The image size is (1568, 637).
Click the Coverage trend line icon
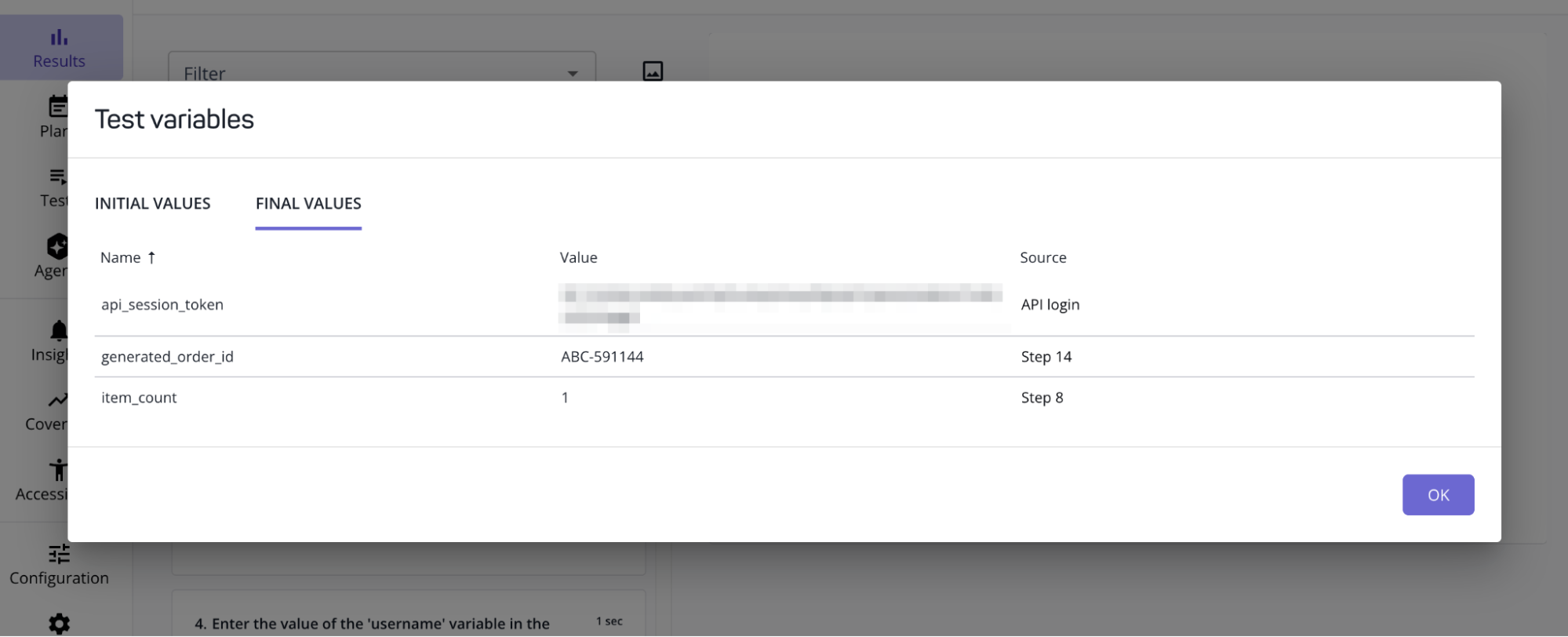(x=58, y=400)
